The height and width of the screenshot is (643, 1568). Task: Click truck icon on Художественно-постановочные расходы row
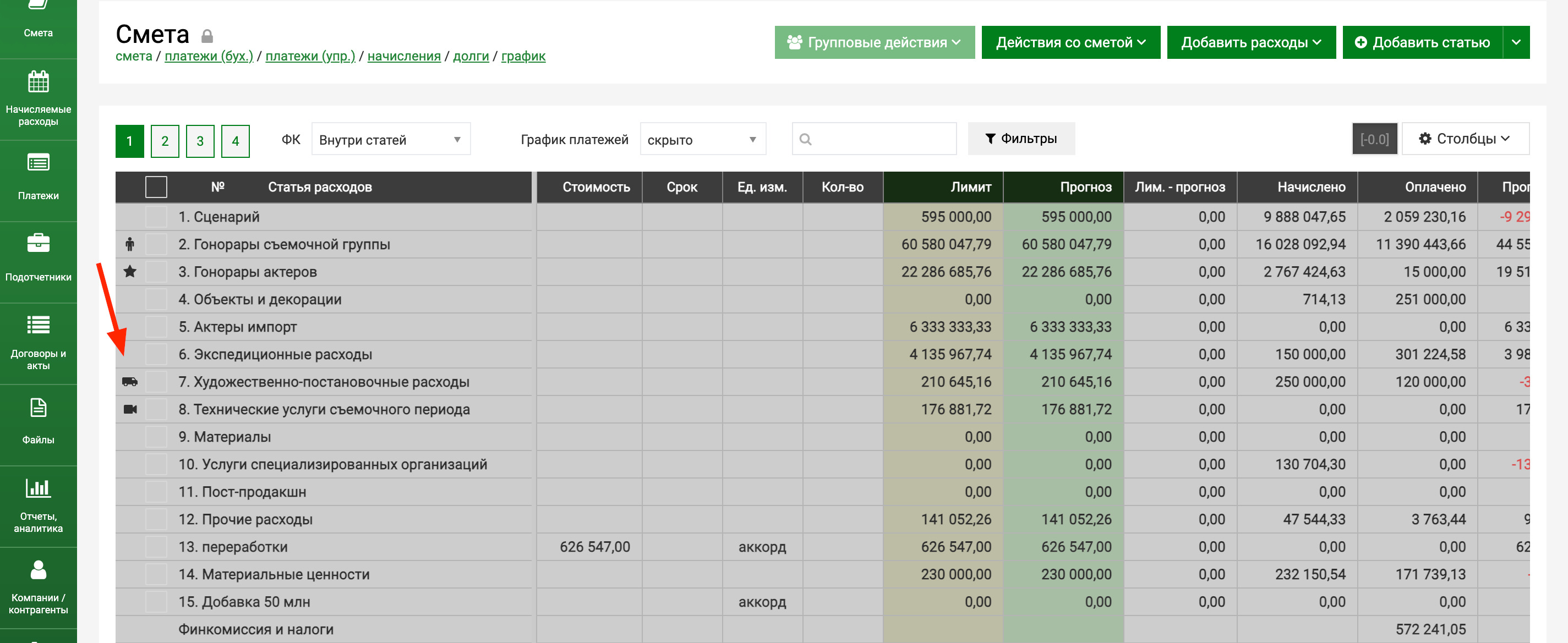[x=130, y=382]
